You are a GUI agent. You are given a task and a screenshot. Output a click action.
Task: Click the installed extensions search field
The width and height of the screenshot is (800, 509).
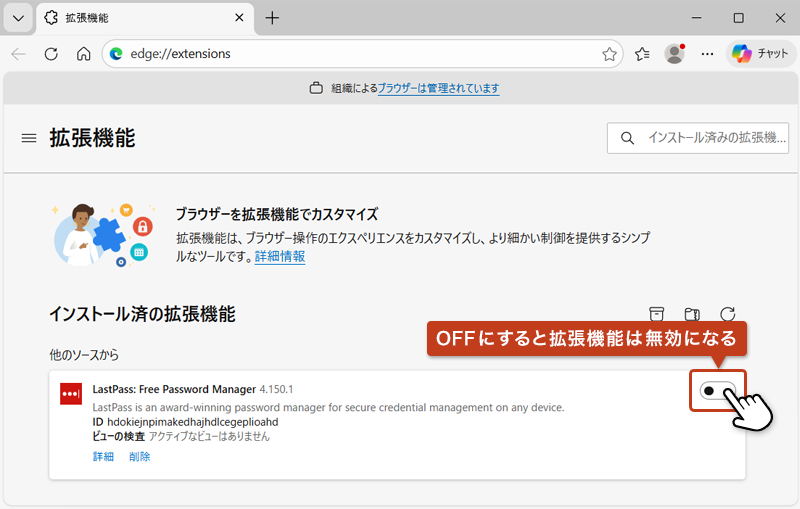[x=697, y=138]
